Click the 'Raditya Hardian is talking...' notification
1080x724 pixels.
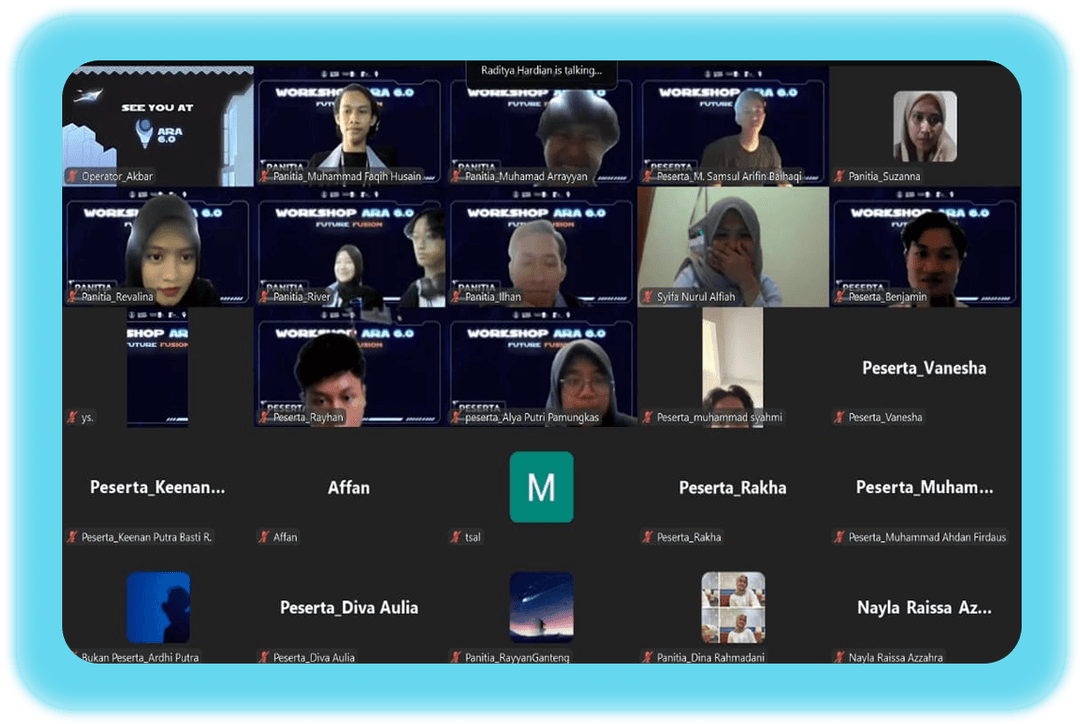click(541, 71)
